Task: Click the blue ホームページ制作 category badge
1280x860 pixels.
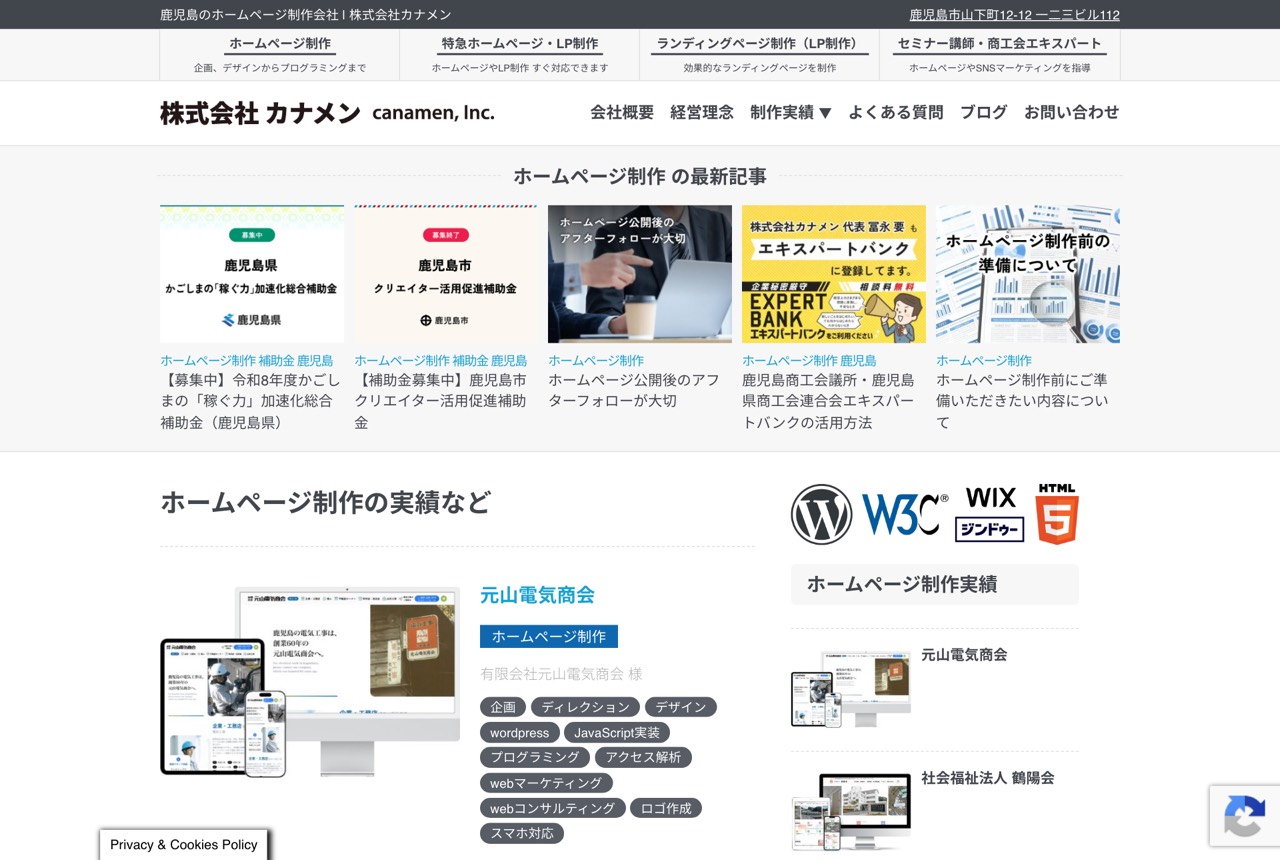Action: pos(549,636)
